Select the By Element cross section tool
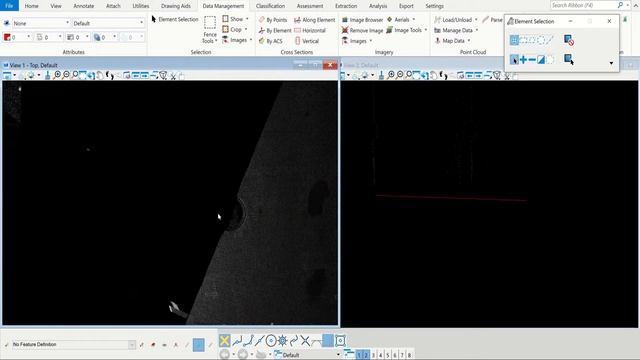This screenshot has height=360, width=640. click(x=275, y=30)
